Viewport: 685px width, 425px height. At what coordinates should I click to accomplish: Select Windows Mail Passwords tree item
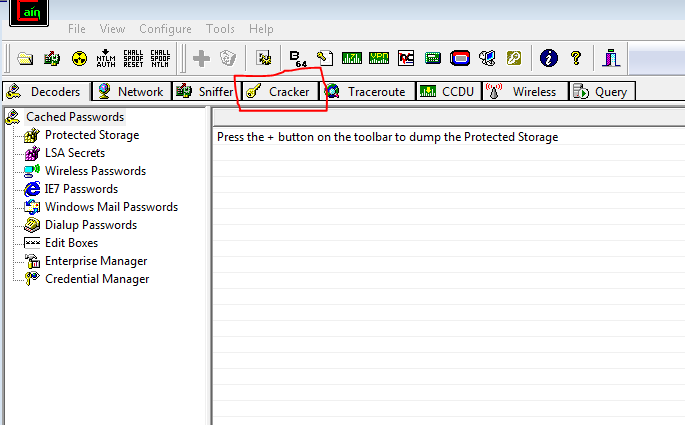tap(111, 207)
